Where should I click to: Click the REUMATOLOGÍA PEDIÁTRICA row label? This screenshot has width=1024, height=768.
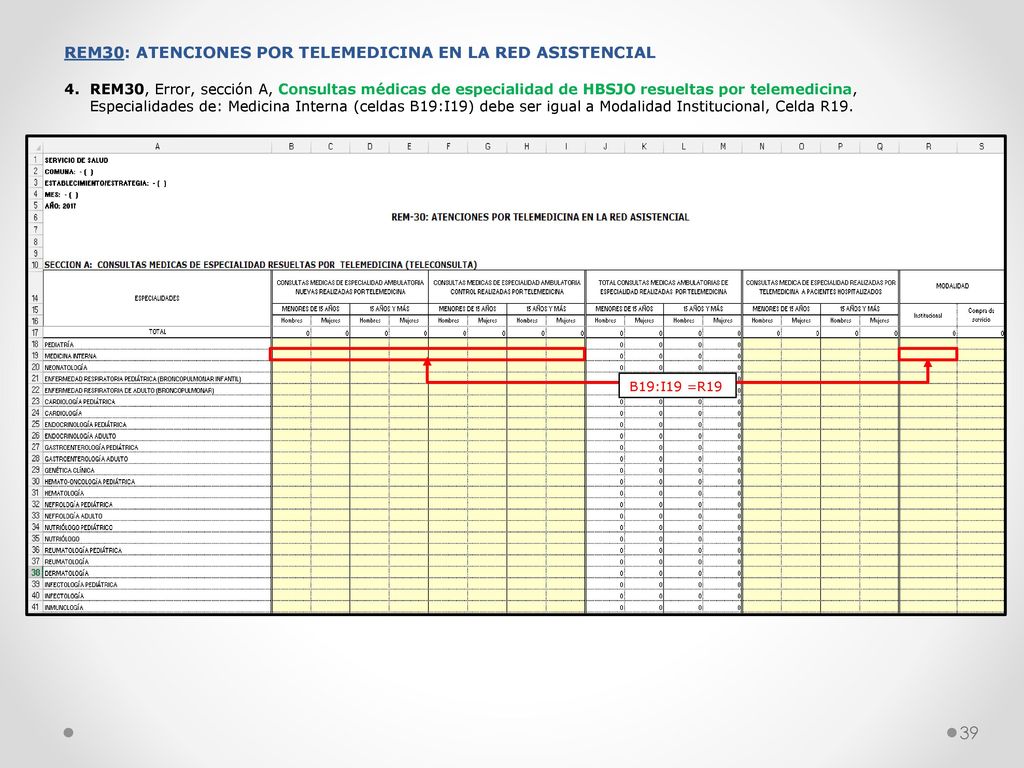[x=83, y=550]
